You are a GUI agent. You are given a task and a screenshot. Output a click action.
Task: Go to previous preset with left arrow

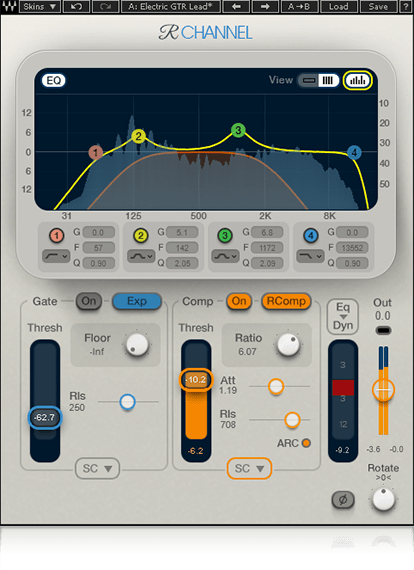tap(236, 7)
